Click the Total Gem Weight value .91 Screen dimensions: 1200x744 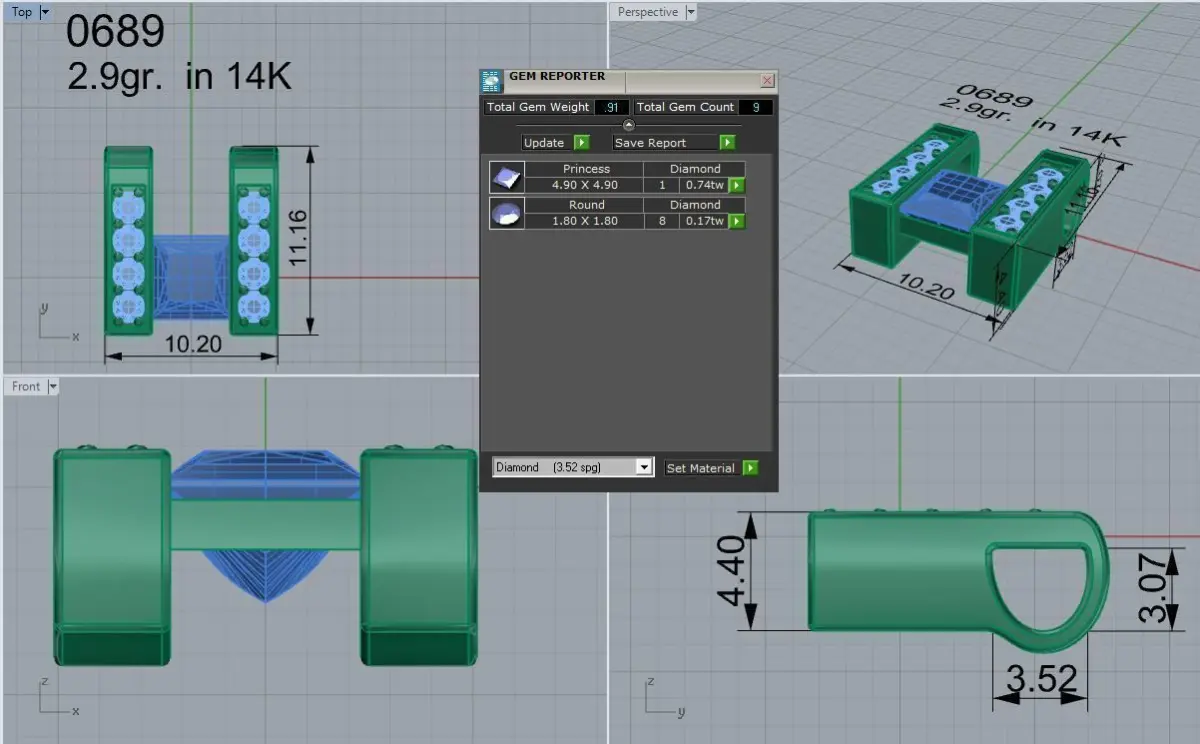pos(611,107)
